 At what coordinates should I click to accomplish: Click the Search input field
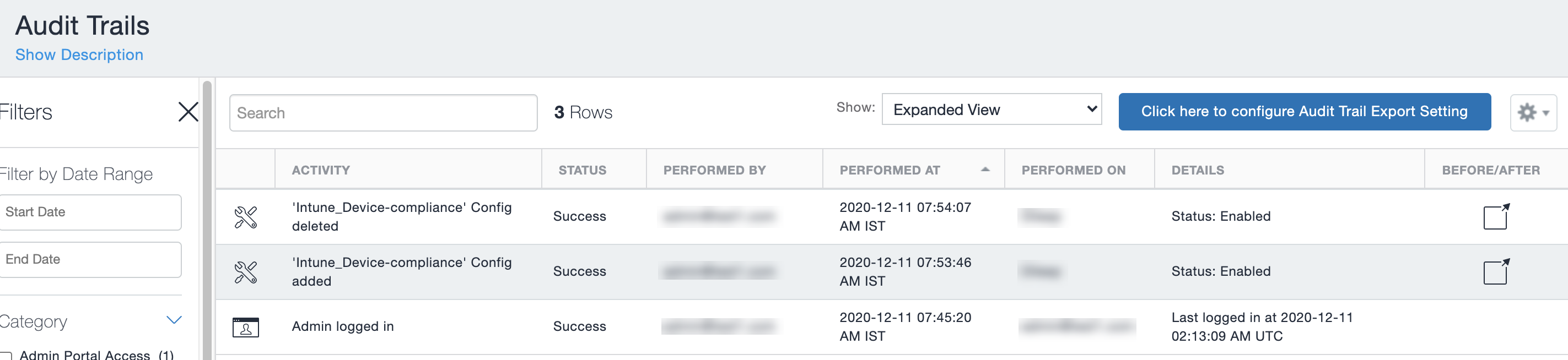(x=383, y=113)
